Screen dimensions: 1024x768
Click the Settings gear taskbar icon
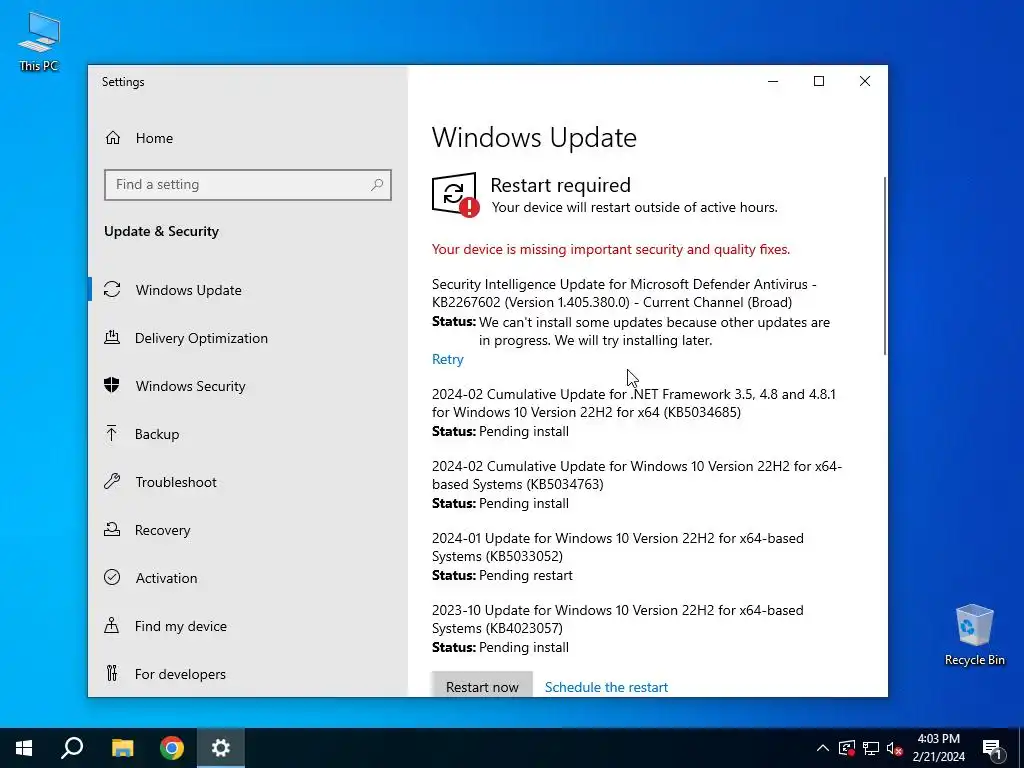coord(221,748)
